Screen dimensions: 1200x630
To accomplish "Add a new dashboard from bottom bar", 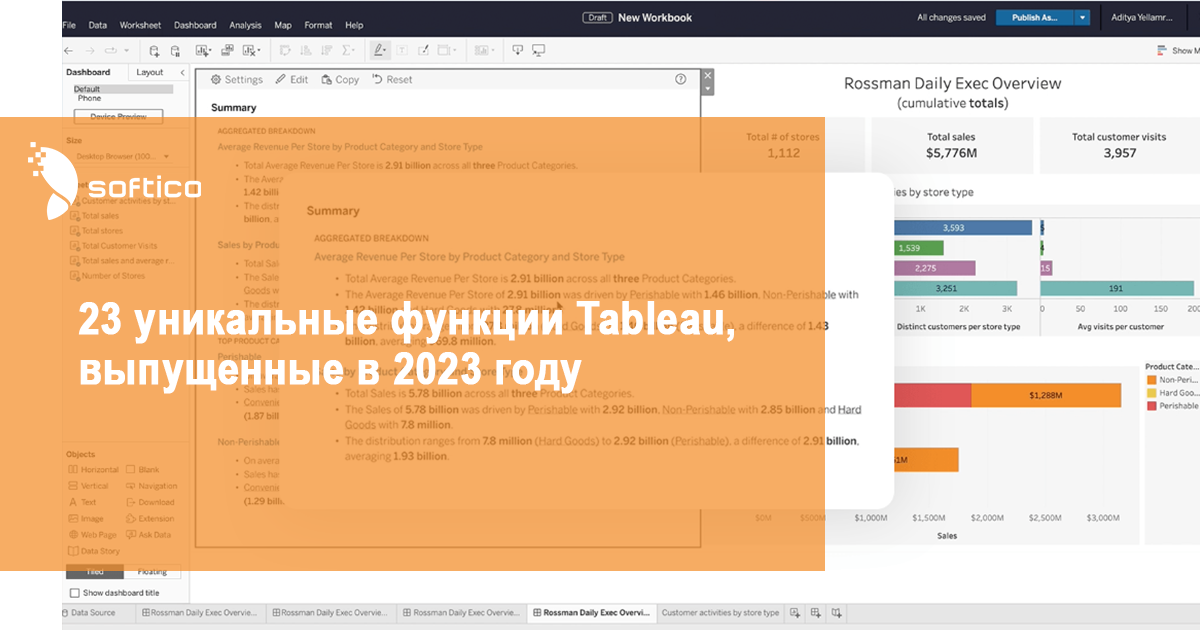I will (x=816, y=612).
